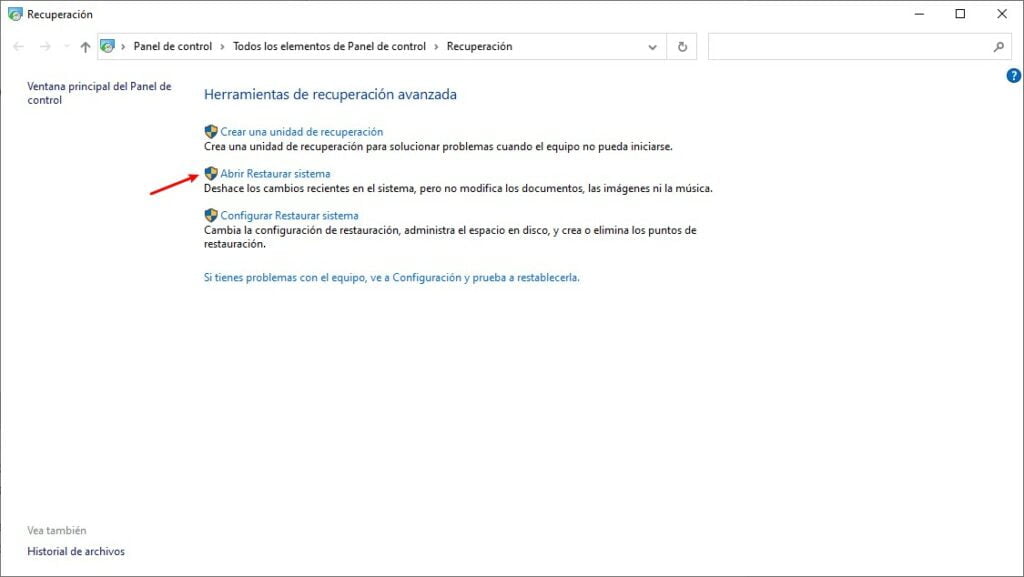Open the recent locations dropdown arrow
The width and height of the screenshot is (1024, 577).
point(67,47)
